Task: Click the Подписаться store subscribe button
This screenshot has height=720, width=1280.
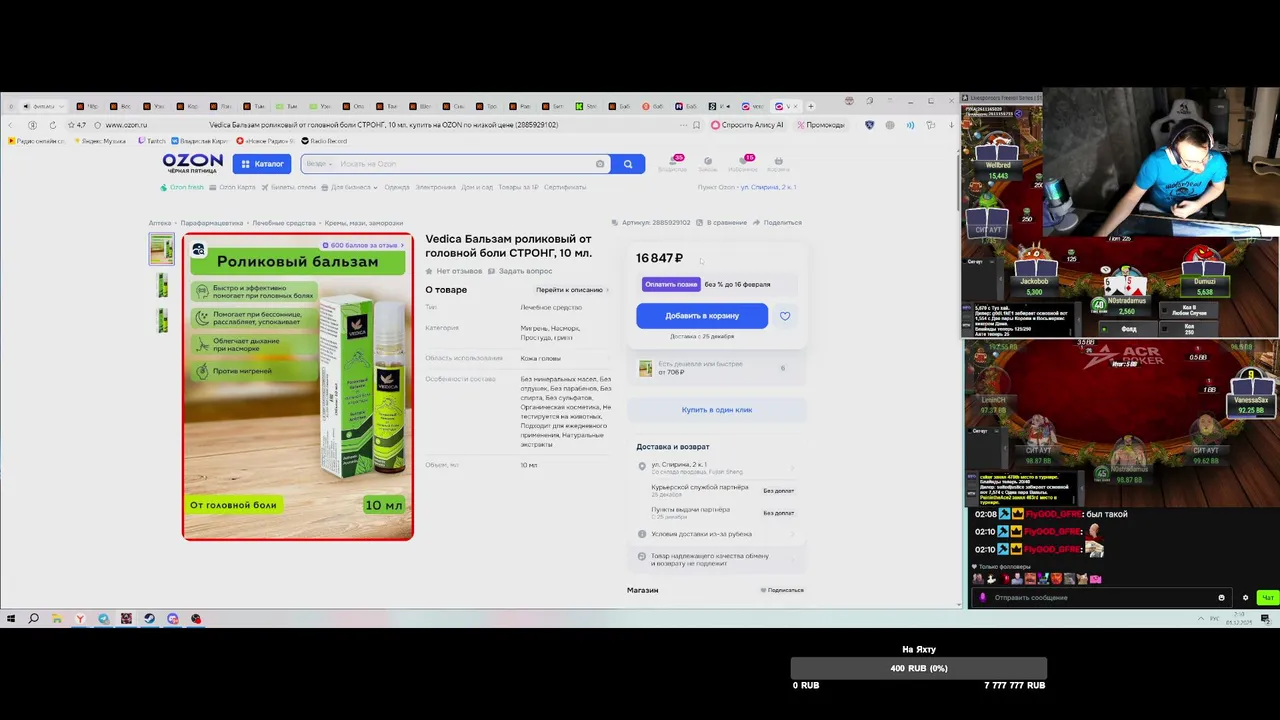Action: (782, 590)
